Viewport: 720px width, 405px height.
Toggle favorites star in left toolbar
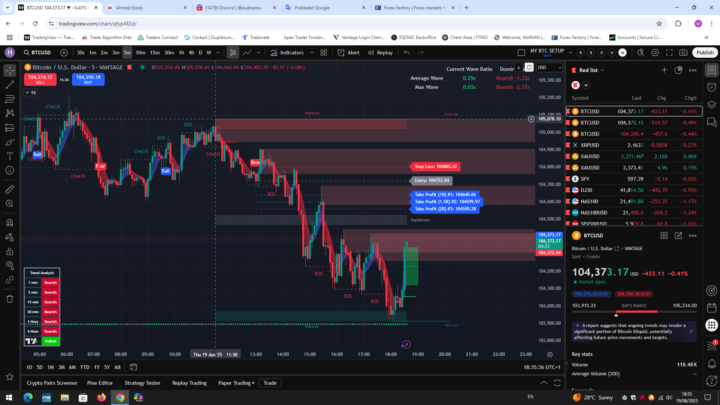[10, 377]
